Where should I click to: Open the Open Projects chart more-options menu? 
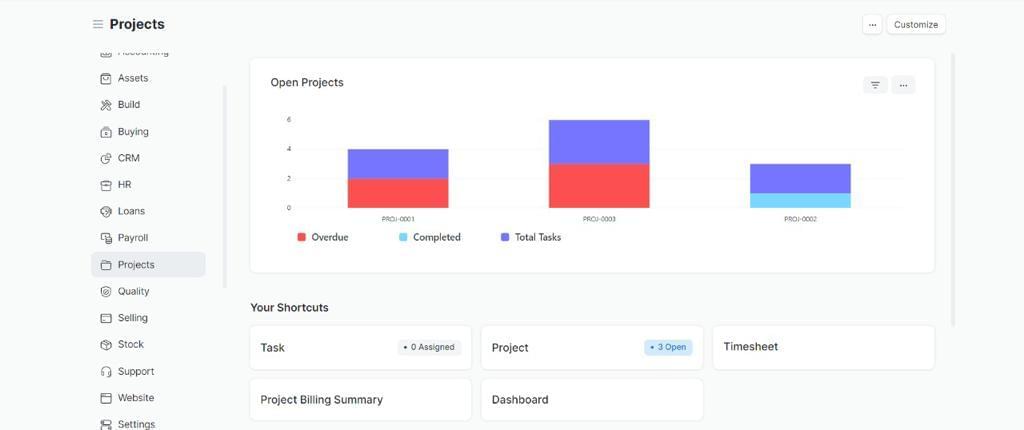[903, 85]
